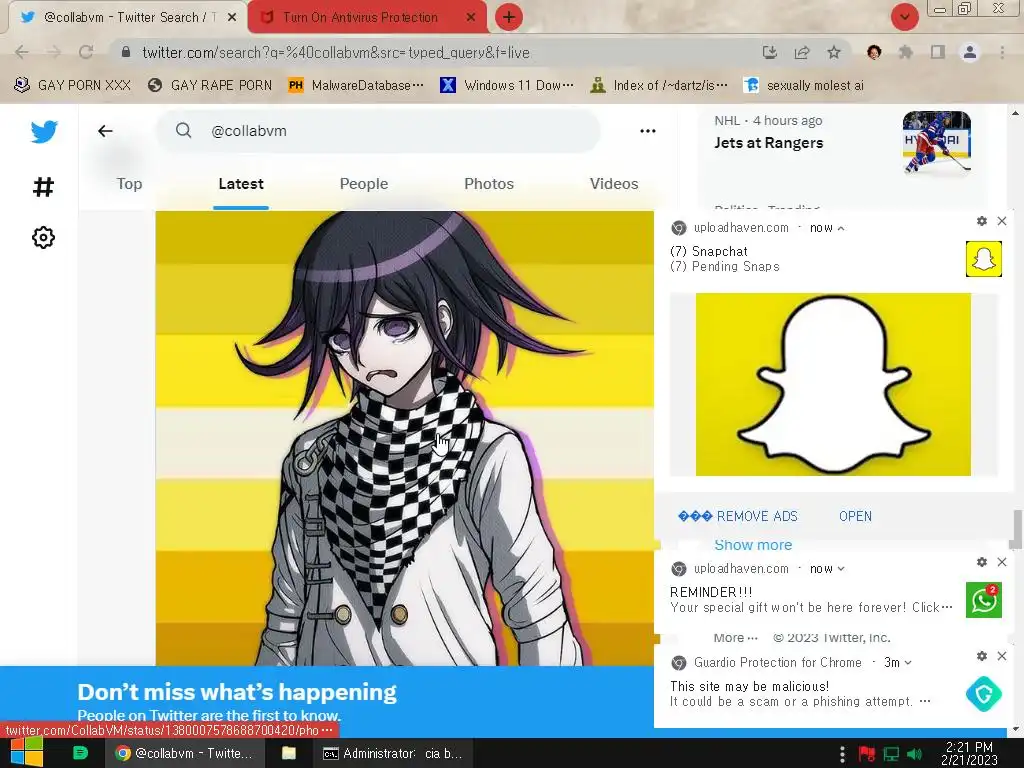Viewport: 1024px width, 768px height.
Task: Click the large Snapchat ghost image
Action: pyautogui.click(x=833, y=384)
